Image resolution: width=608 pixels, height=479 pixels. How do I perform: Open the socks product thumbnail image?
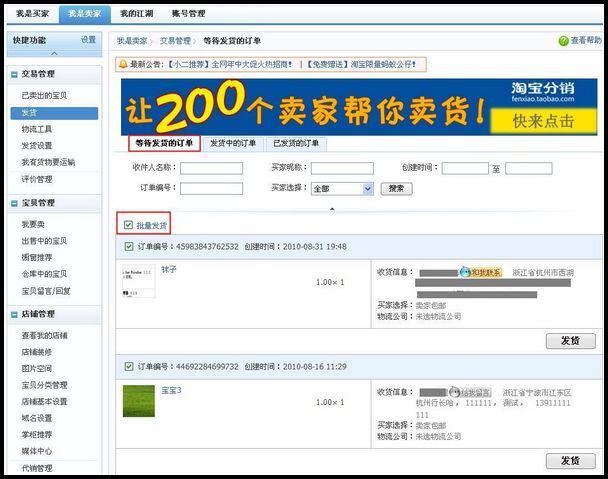click(138, 281)
